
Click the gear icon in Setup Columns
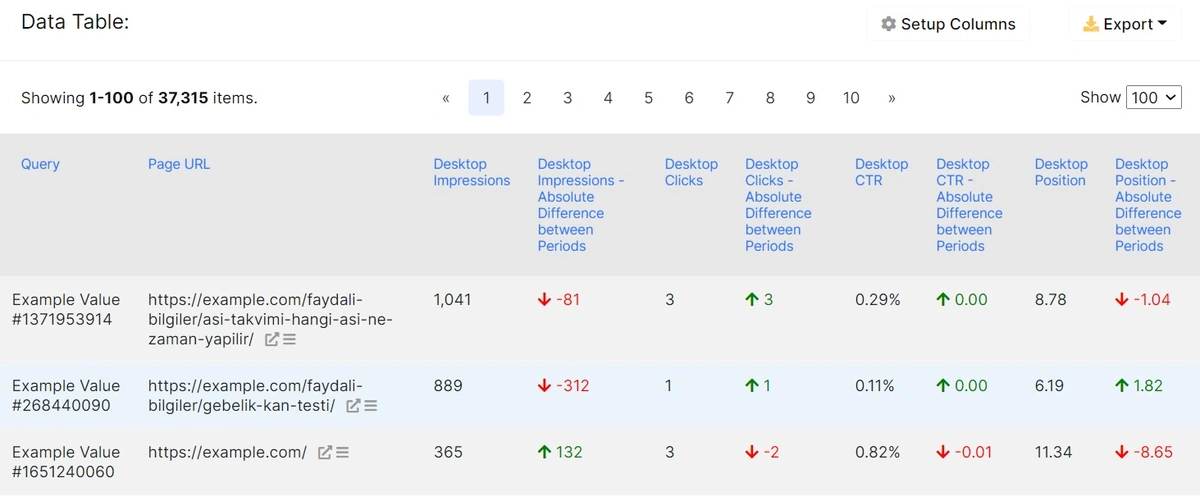pyautogui.click(x=888, y=24)
